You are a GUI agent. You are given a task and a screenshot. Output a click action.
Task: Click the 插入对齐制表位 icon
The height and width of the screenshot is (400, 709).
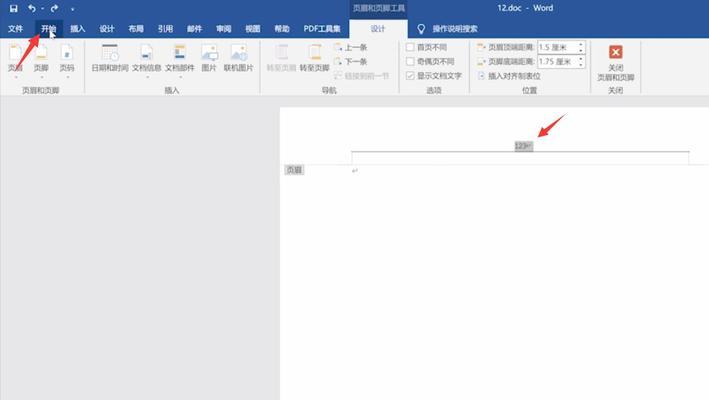point(481,76)
